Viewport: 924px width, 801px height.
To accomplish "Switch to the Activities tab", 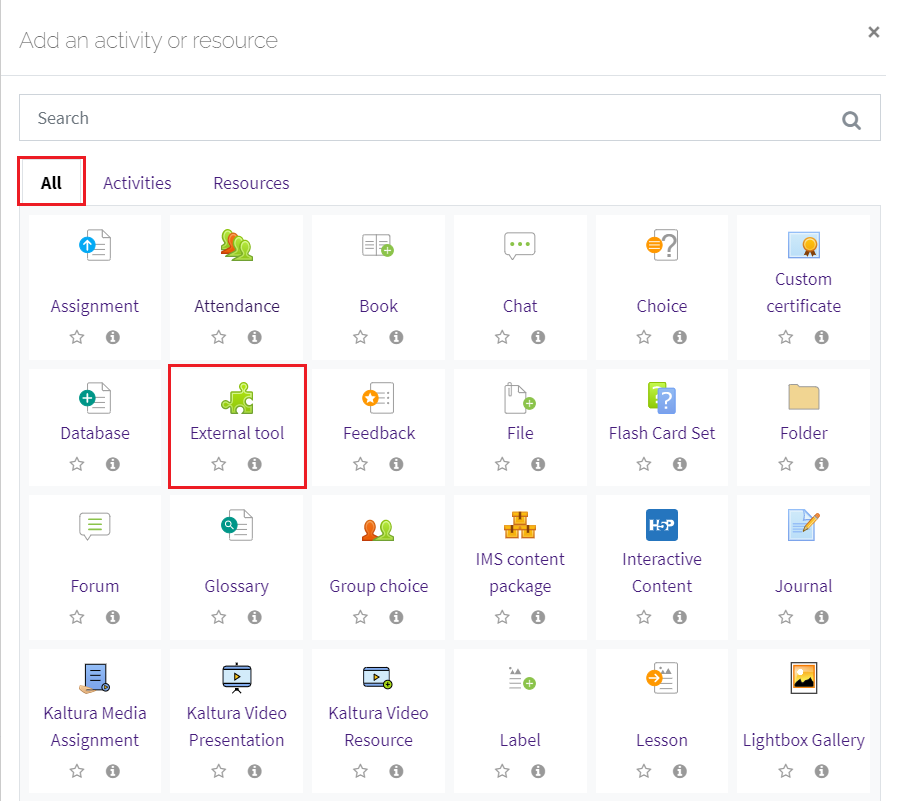I will click(137, 183).
